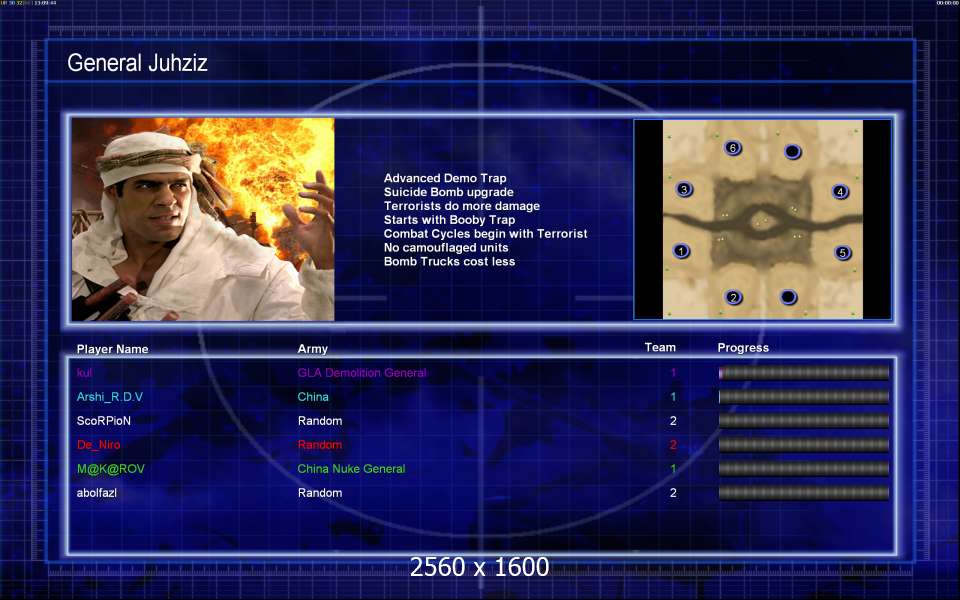Click Arshi_R.D.V's China army entry
The height and width of the screenshot is (600, 960).
click(313, 397)
